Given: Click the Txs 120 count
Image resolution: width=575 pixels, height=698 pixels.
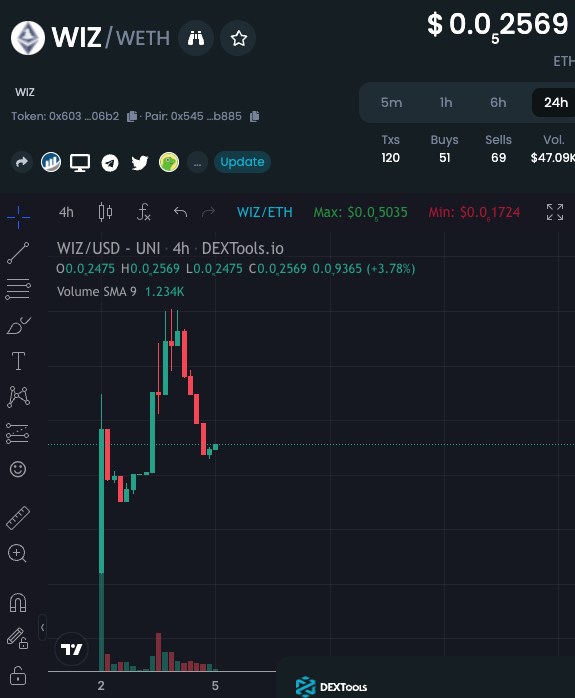Looking at the screenshot, I should [390, 158].
